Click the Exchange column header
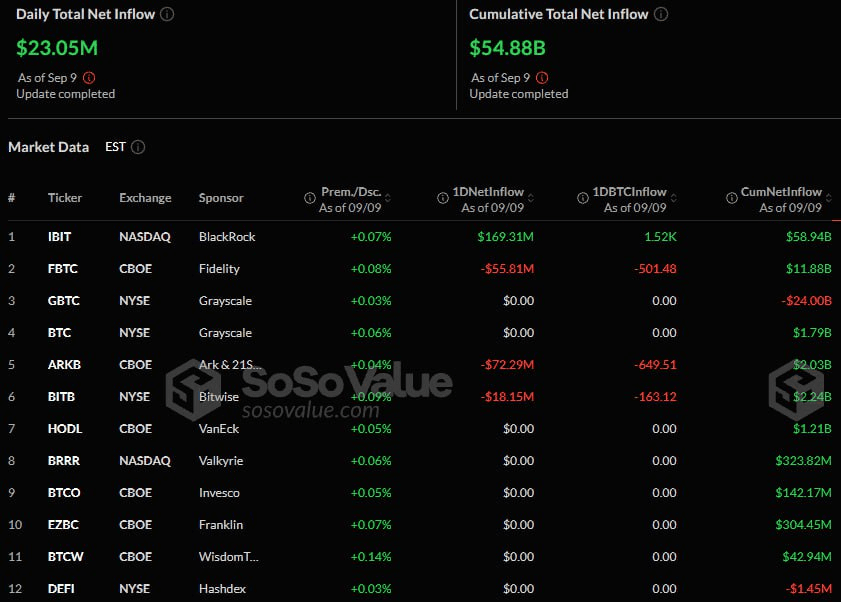This screenshot has height=602, width=841. [x=145, y=198]
